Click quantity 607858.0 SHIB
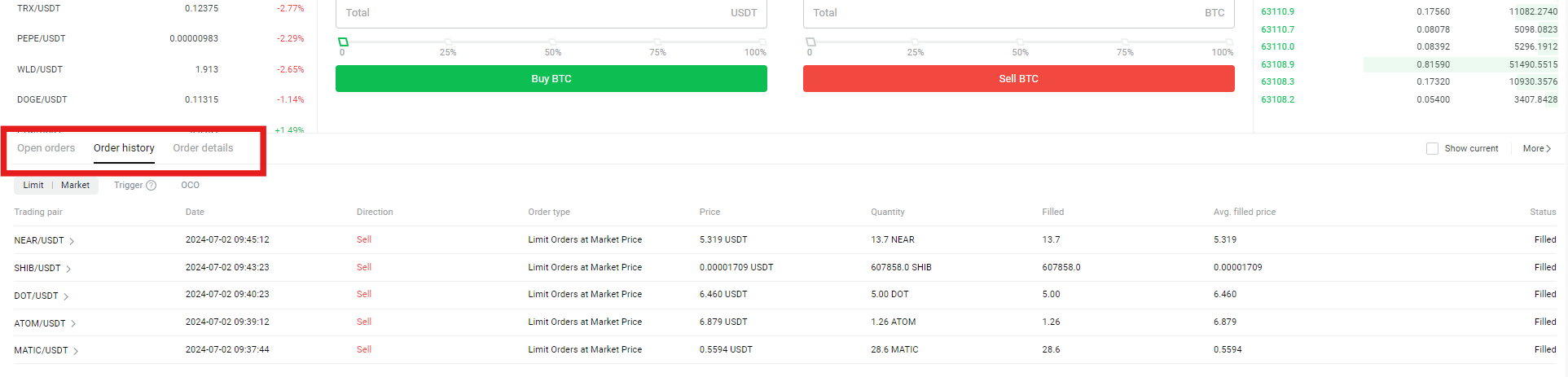Screen dimensions: 1568x377 point(901,267)
